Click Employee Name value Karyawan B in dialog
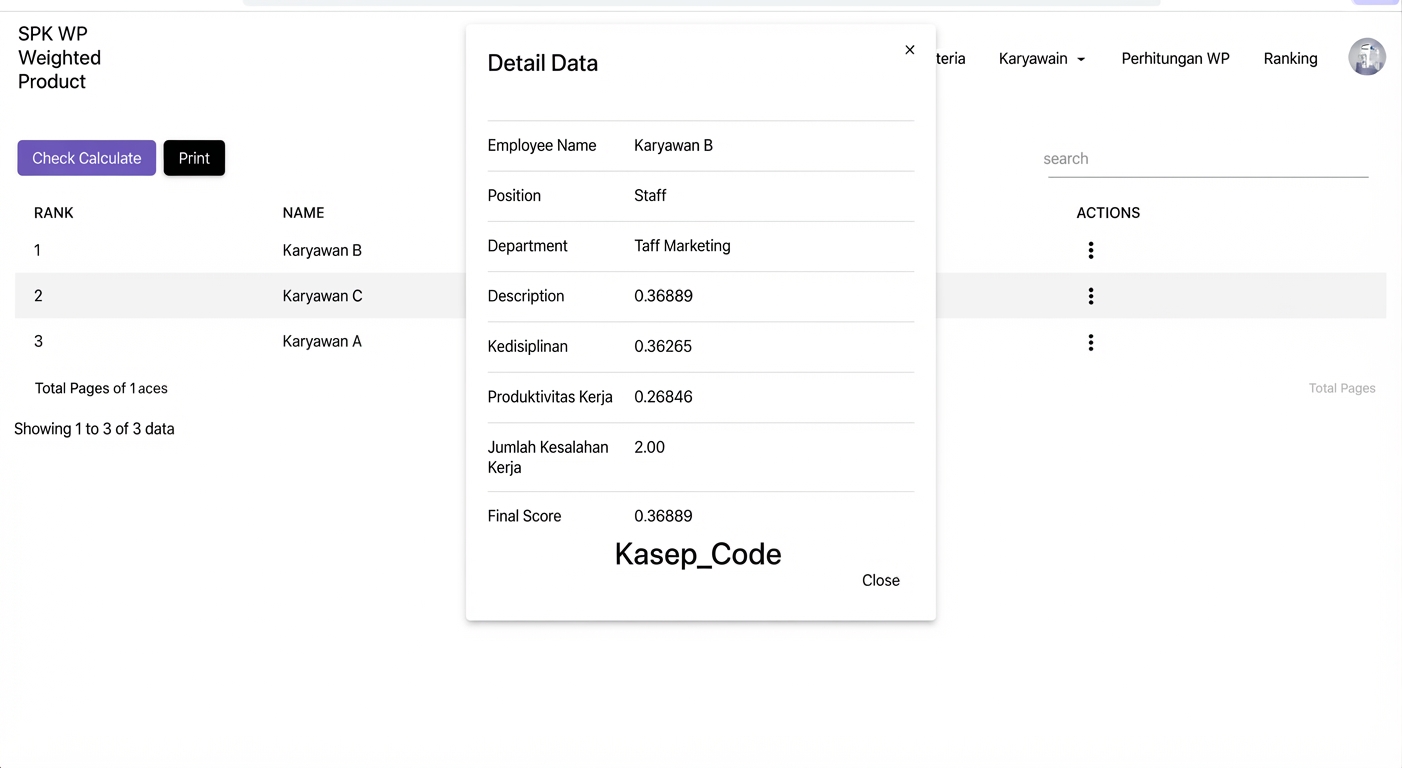This screenshot has height=768, width=1402. 673,146
